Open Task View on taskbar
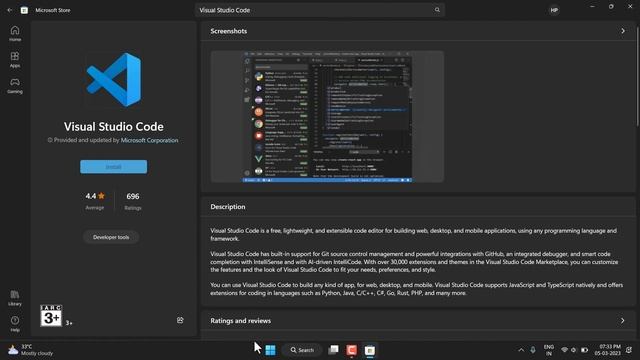Screen dimensions: 640x360 [333, 350]
